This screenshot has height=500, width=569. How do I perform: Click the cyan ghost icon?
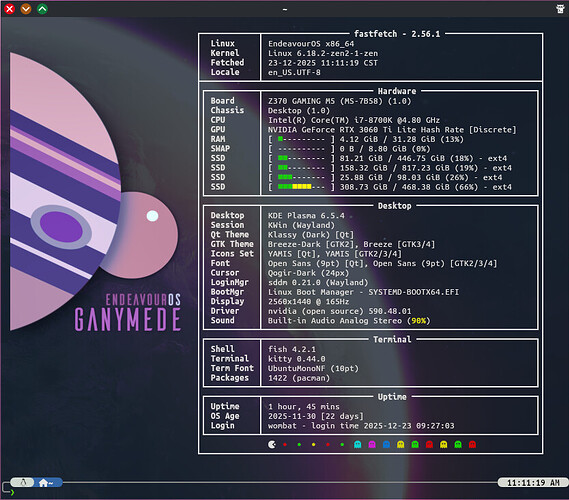click(x=357, y=444)
